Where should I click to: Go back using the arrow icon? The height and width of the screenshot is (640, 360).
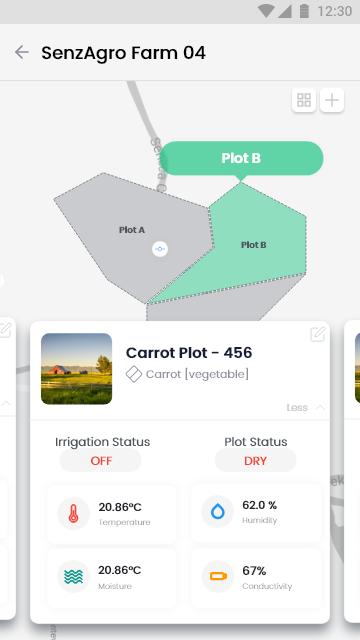[x=21, y=52]
